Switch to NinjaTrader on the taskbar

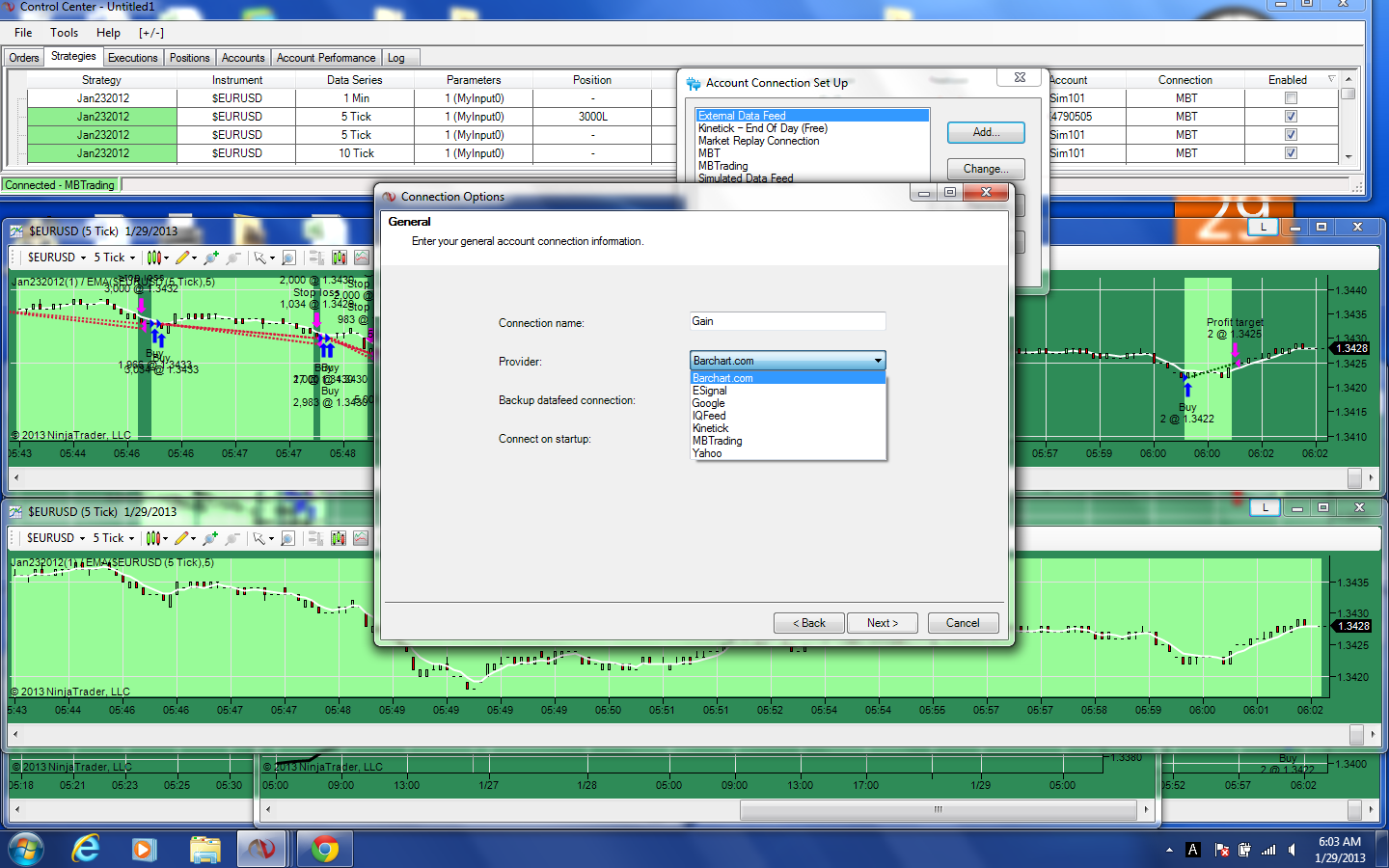[x=260, y=849]
